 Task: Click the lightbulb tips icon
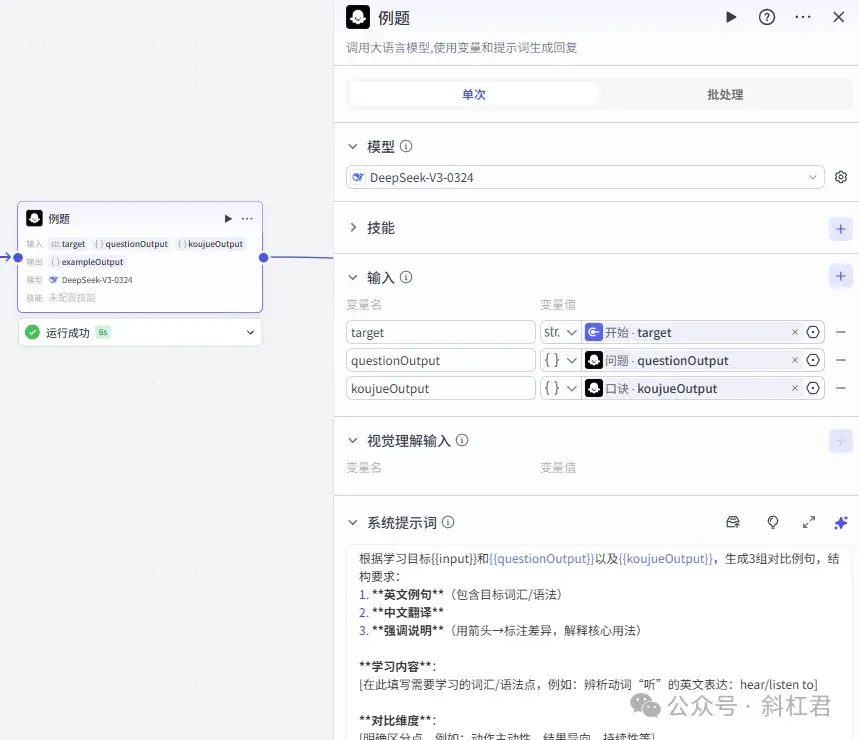click(772, 522)
